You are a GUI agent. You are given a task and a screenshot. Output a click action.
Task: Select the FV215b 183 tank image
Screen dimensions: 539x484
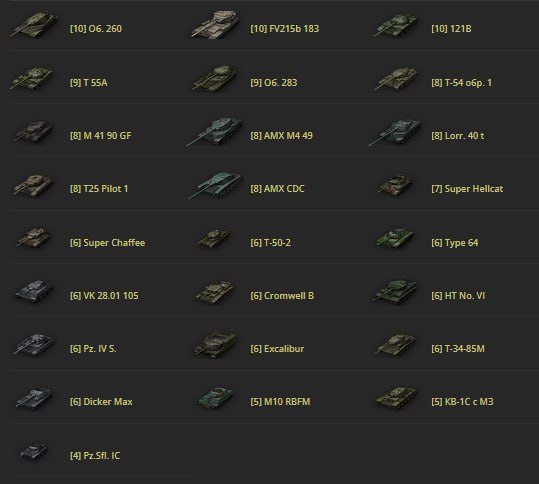pyautogui.click(x=216, y=23)
